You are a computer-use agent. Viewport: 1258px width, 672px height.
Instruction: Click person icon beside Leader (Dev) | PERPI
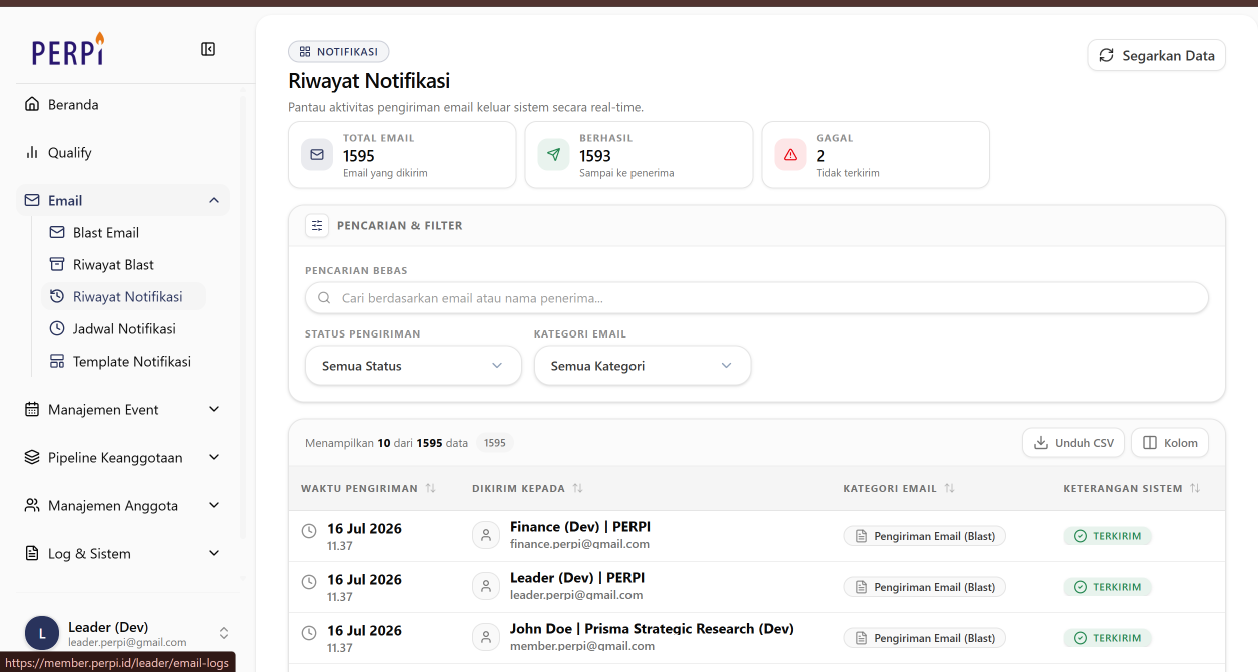(x=486, y=586)
